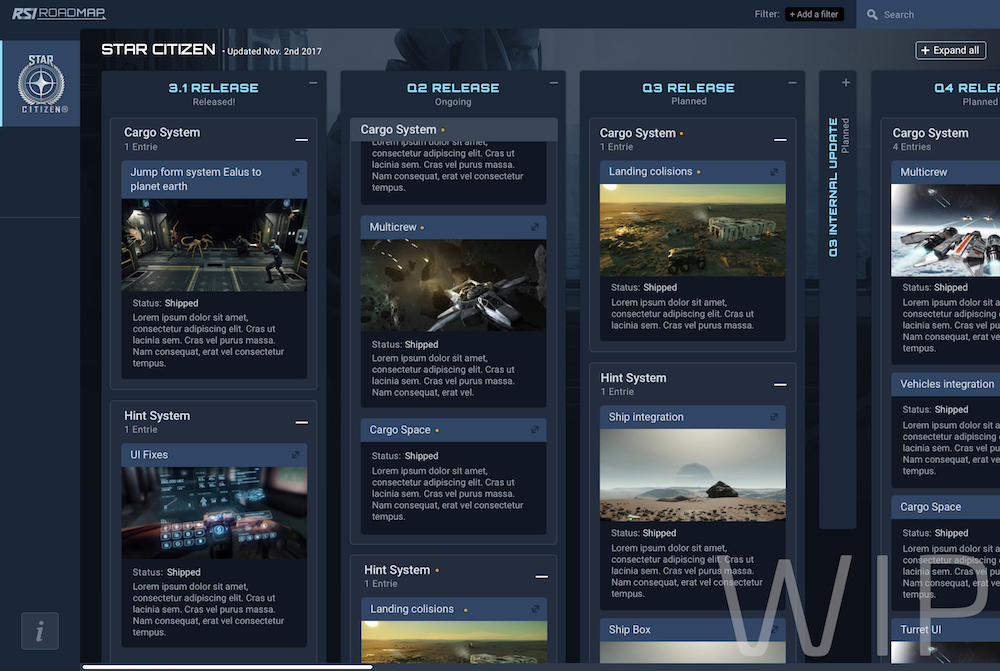Image resolution: width=1000 pixels, height=671 pixels.
Task: Click the RSI Roadmap logo
Action: click(x=58, y=14)
